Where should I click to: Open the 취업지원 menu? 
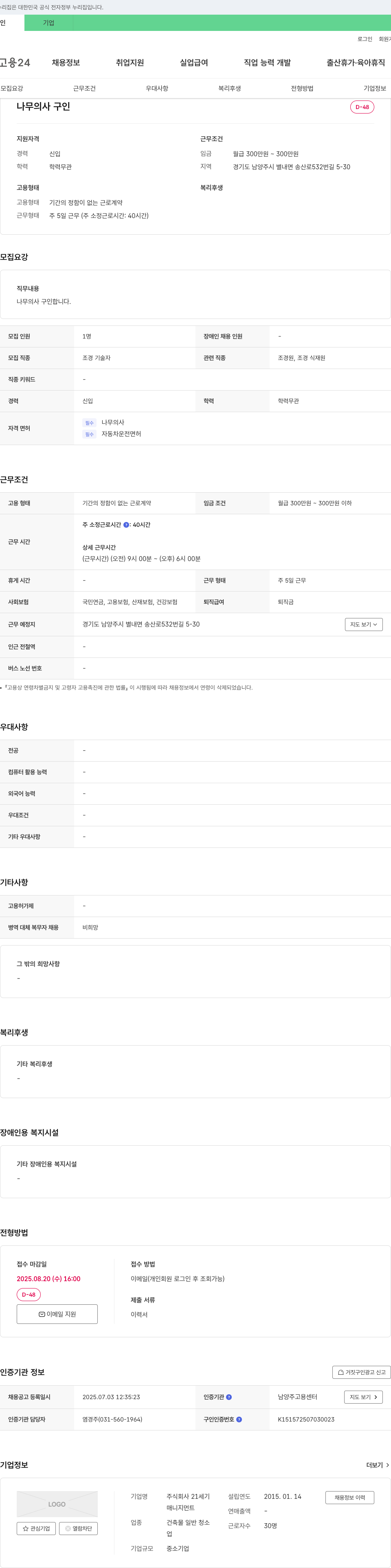130,63
